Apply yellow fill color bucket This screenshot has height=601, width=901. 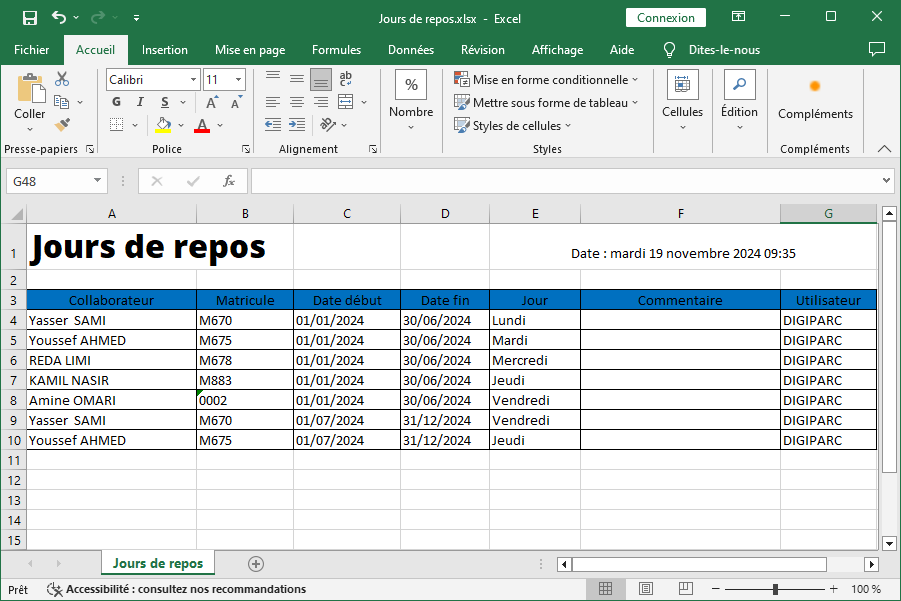click(164, 125)
